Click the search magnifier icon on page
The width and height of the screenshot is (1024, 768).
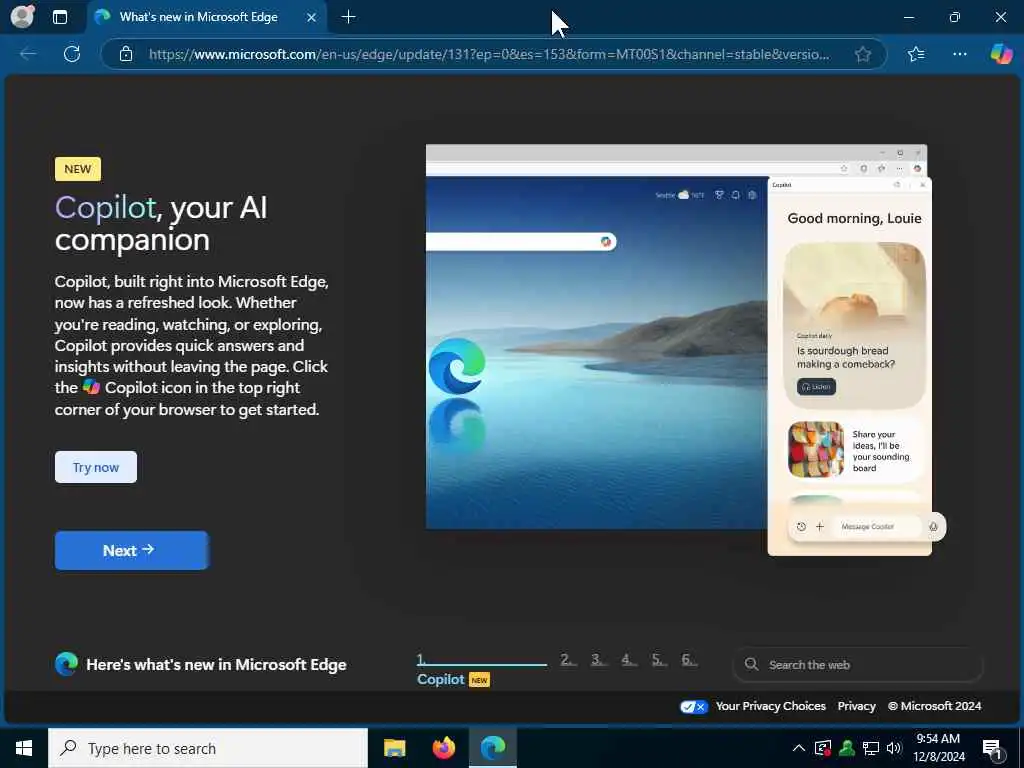point(752,665)
